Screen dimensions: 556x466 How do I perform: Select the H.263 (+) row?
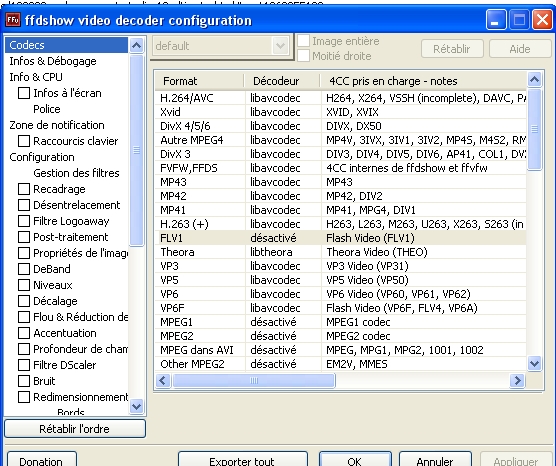340,224
